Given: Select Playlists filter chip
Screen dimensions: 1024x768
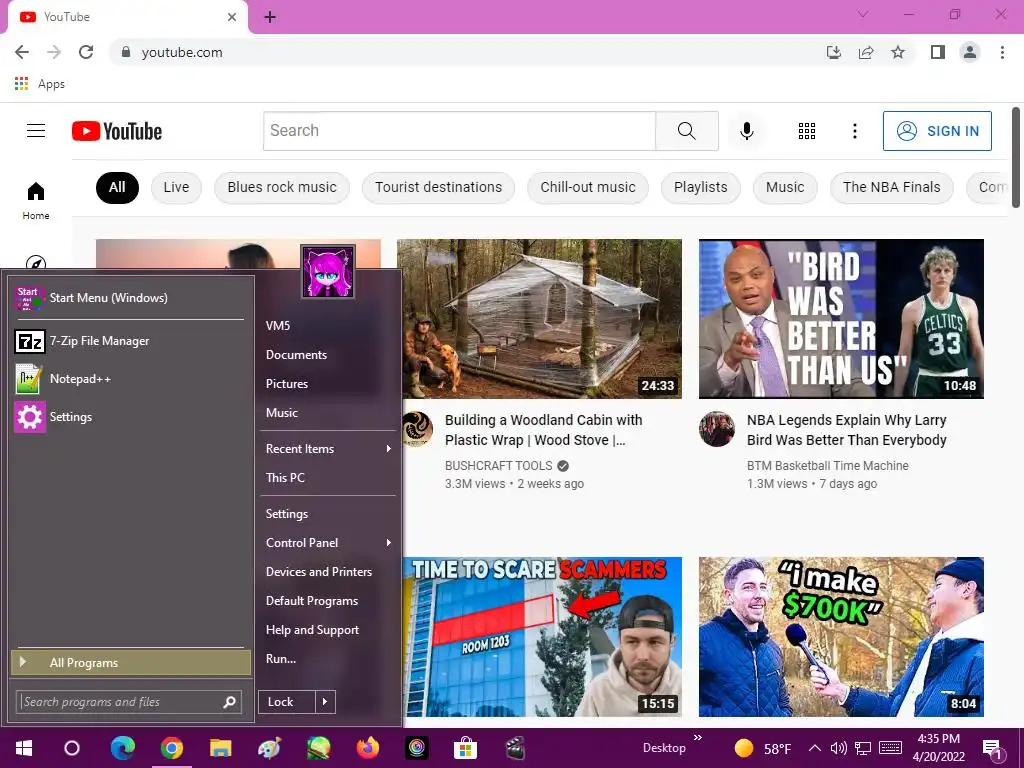Looking at the screenshot, I should (x=701, y=187).
